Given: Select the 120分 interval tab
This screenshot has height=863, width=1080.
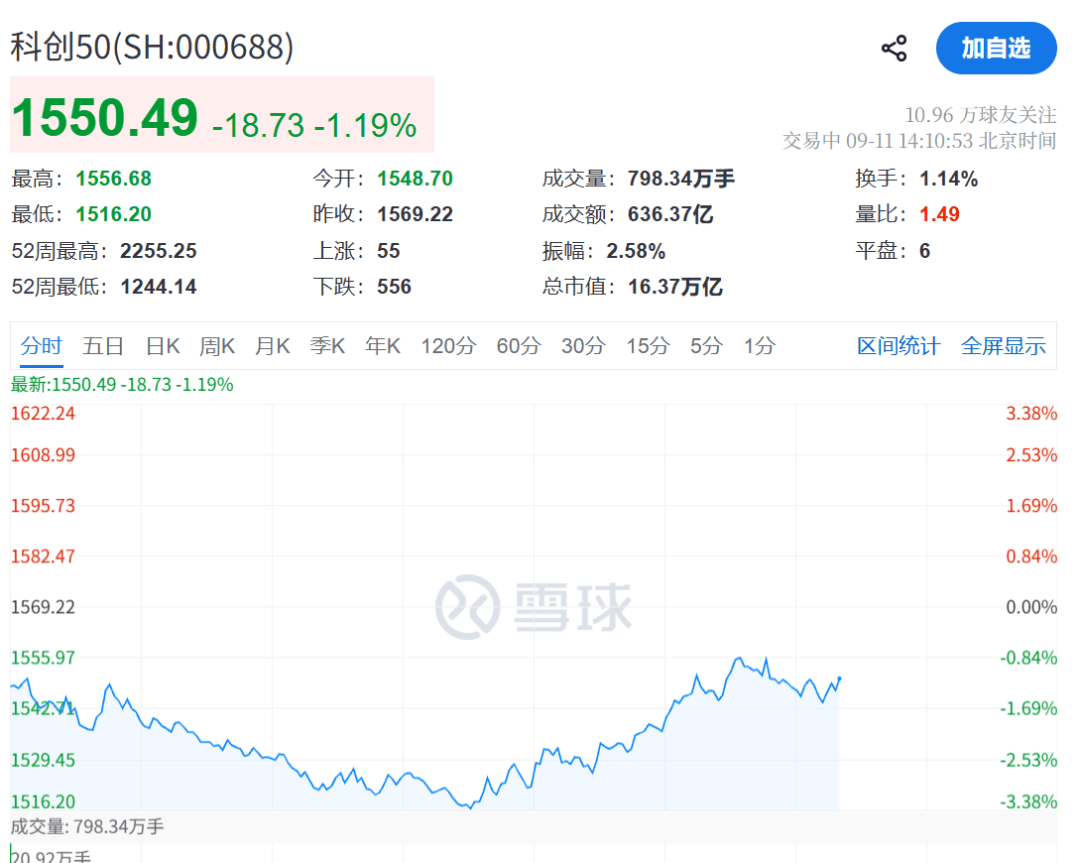Looking at the screenshot, I should tap(448, 346).
